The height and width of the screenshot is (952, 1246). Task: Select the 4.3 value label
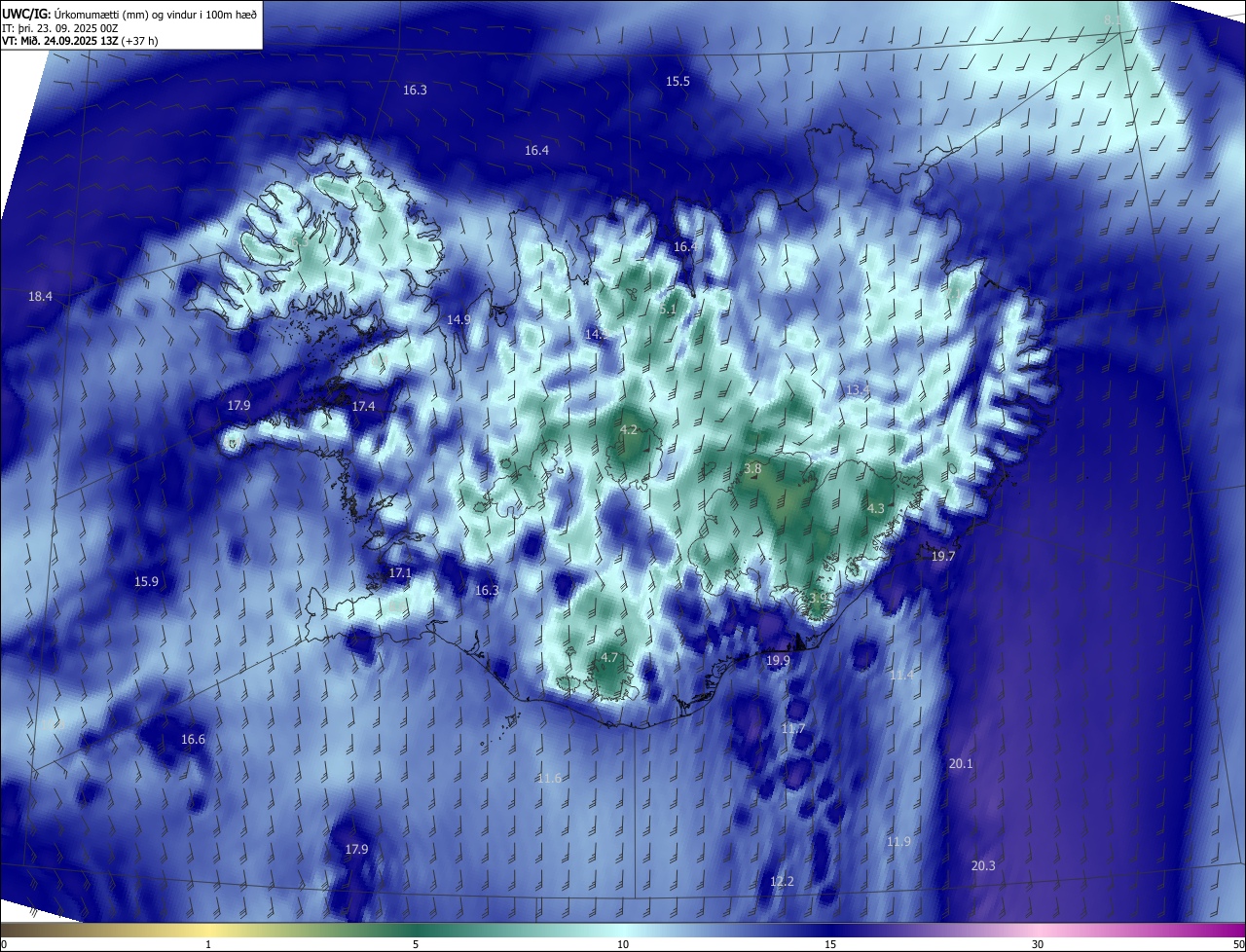875,508
